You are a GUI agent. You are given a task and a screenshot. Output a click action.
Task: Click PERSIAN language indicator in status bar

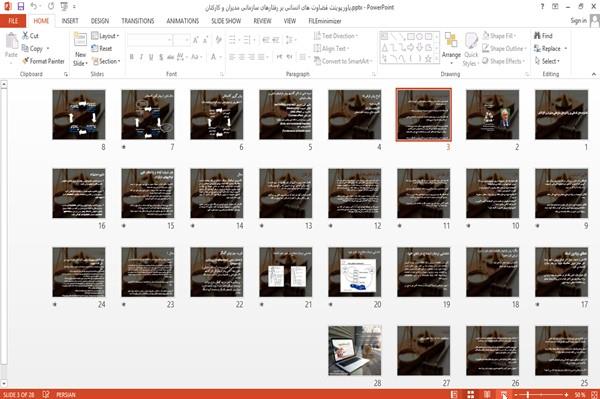(66, 395)
